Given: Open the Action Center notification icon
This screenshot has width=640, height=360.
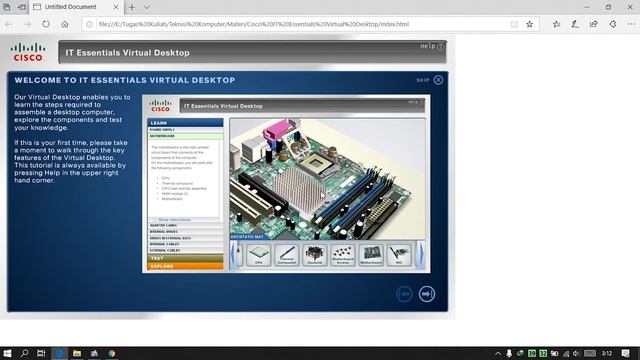Looking at the screenshot, I should [x=626, y=353].
